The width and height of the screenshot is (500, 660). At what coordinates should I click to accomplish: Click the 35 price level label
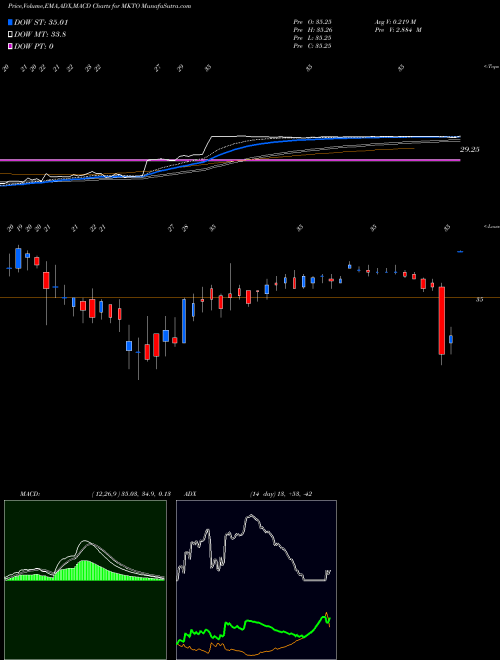pyautogui.click(x=479, y=300)
